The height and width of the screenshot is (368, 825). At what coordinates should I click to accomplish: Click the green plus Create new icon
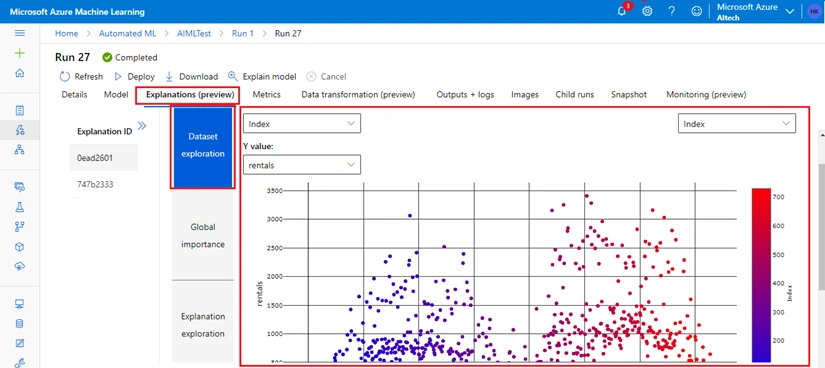point(20,53)
